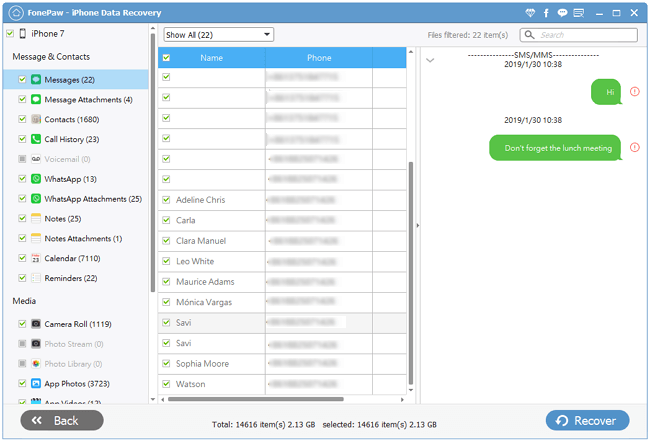The height and width of the screenshot is (441, 650).
Task: Uncheck the Messages (22) checkbox
Action: click(x=22, y=80)
